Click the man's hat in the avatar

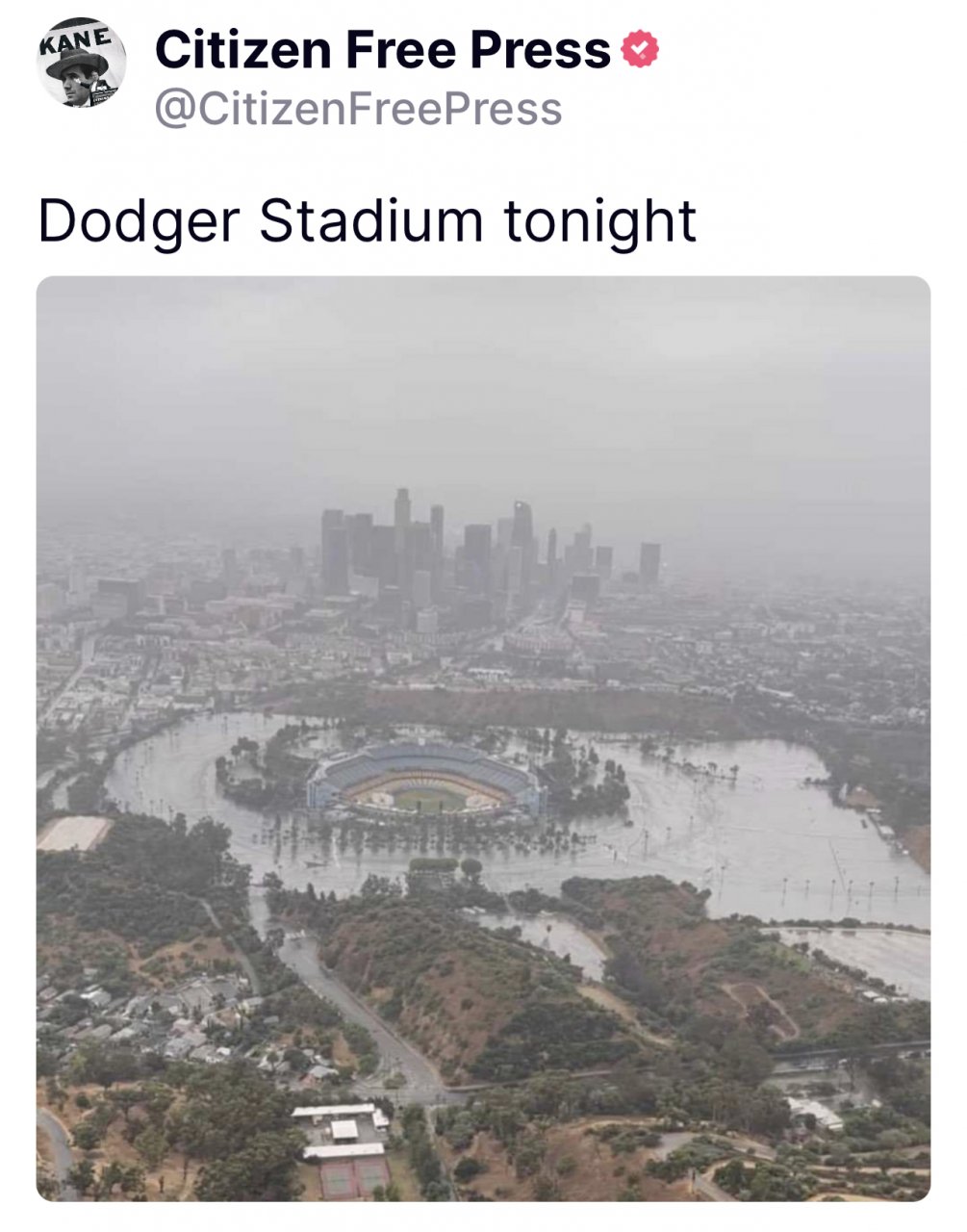pos(77,62)
